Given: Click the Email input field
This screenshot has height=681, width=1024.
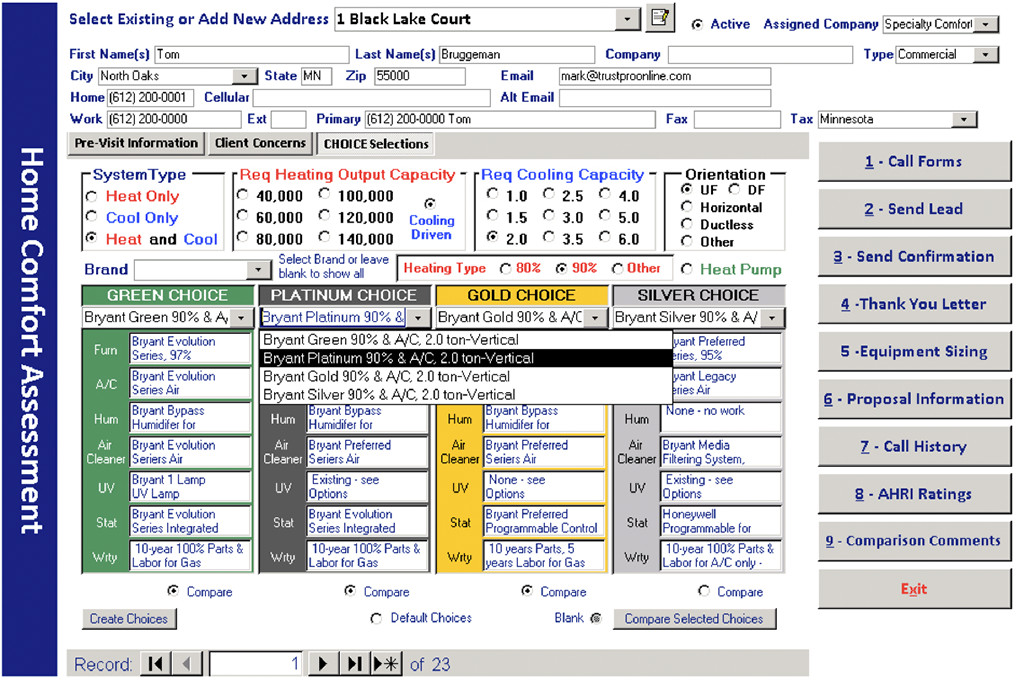Looking at the screenshot, I should (665, 76).
